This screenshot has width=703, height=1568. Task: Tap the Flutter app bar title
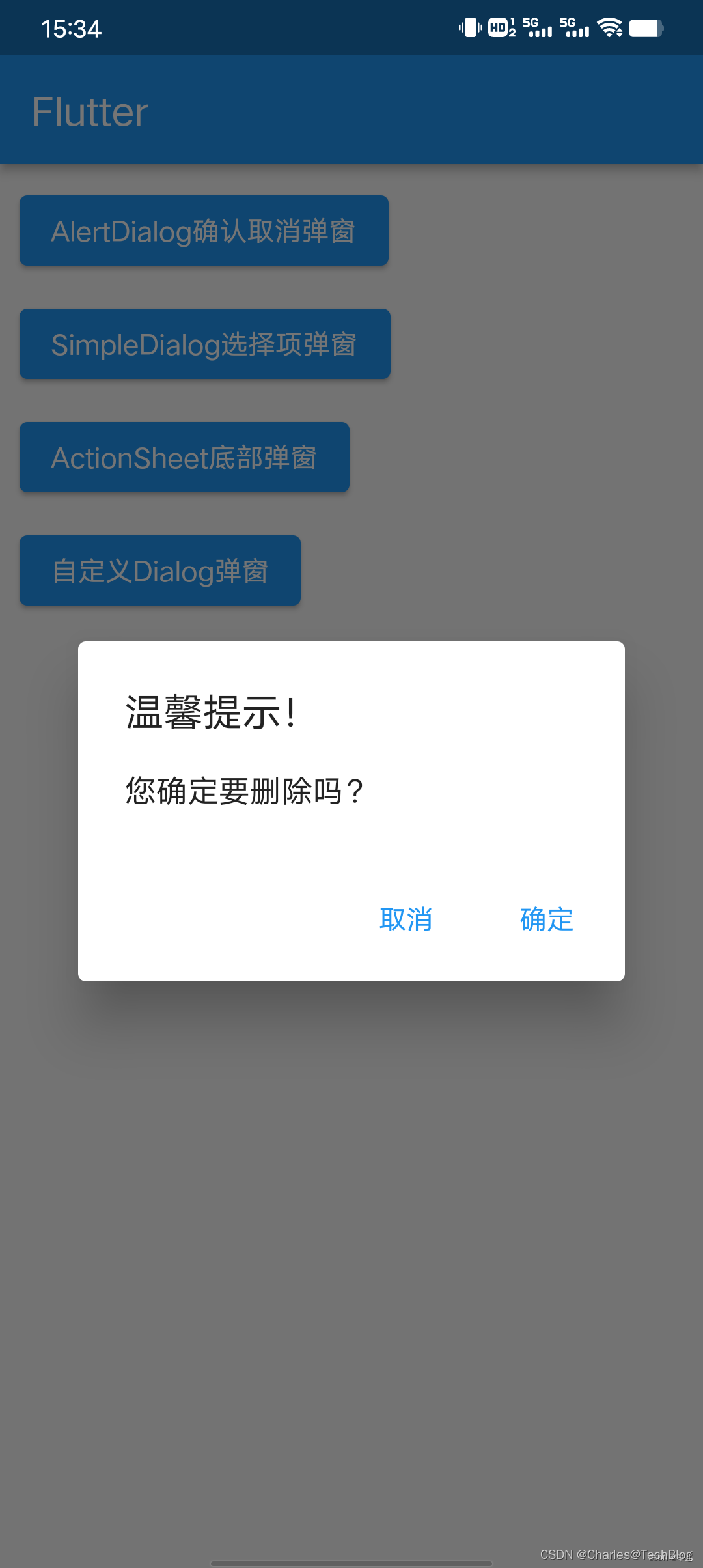(x=90, y=112)
